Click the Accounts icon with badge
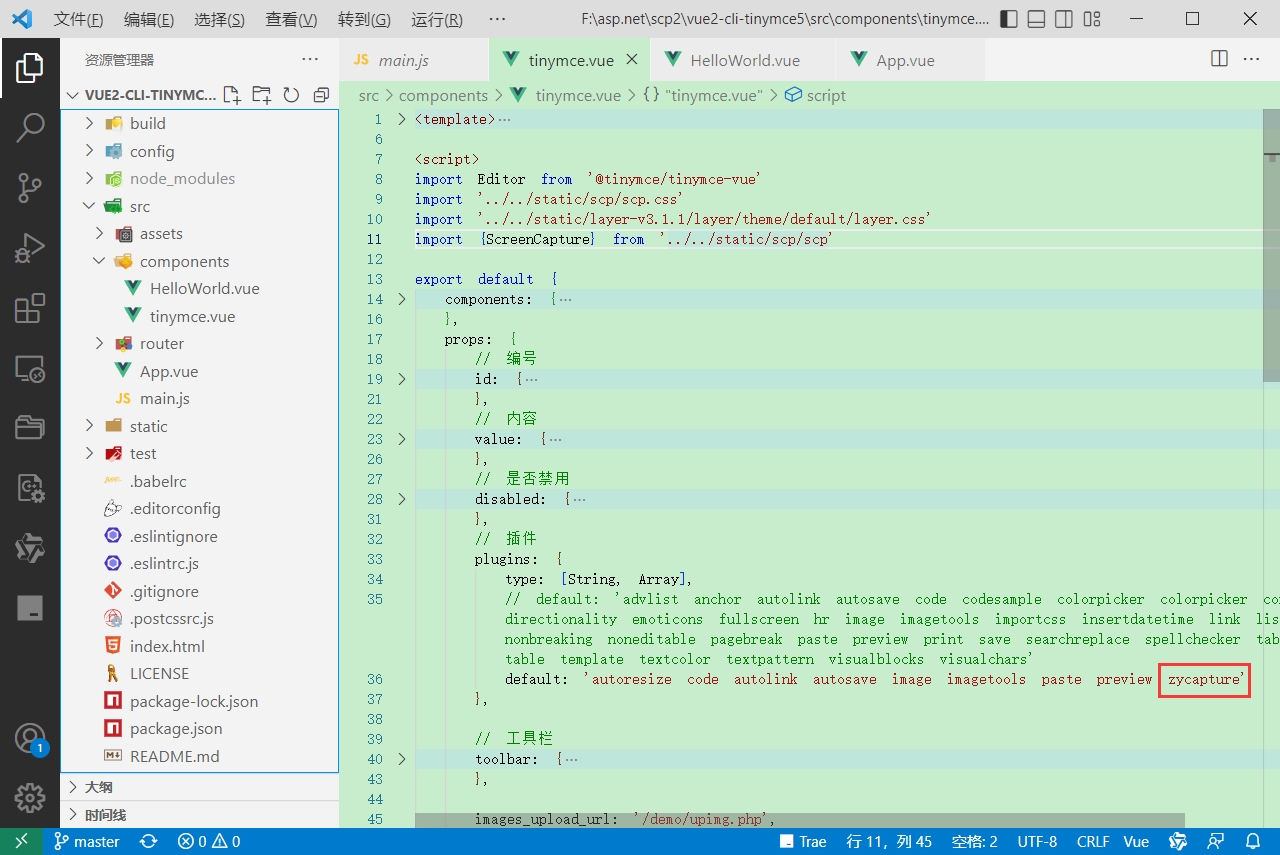 [x=30, y=740]
